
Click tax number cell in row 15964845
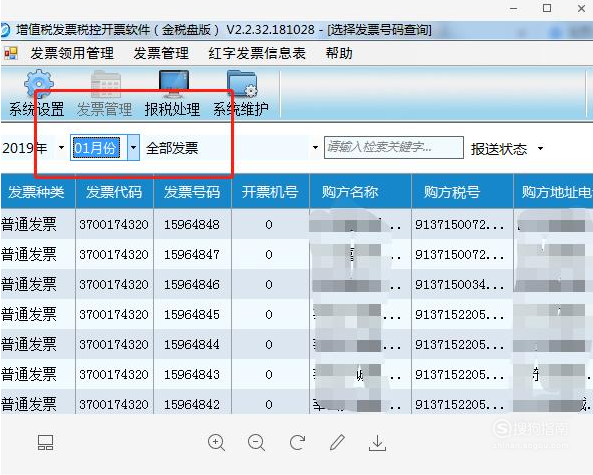click(459, 314)
